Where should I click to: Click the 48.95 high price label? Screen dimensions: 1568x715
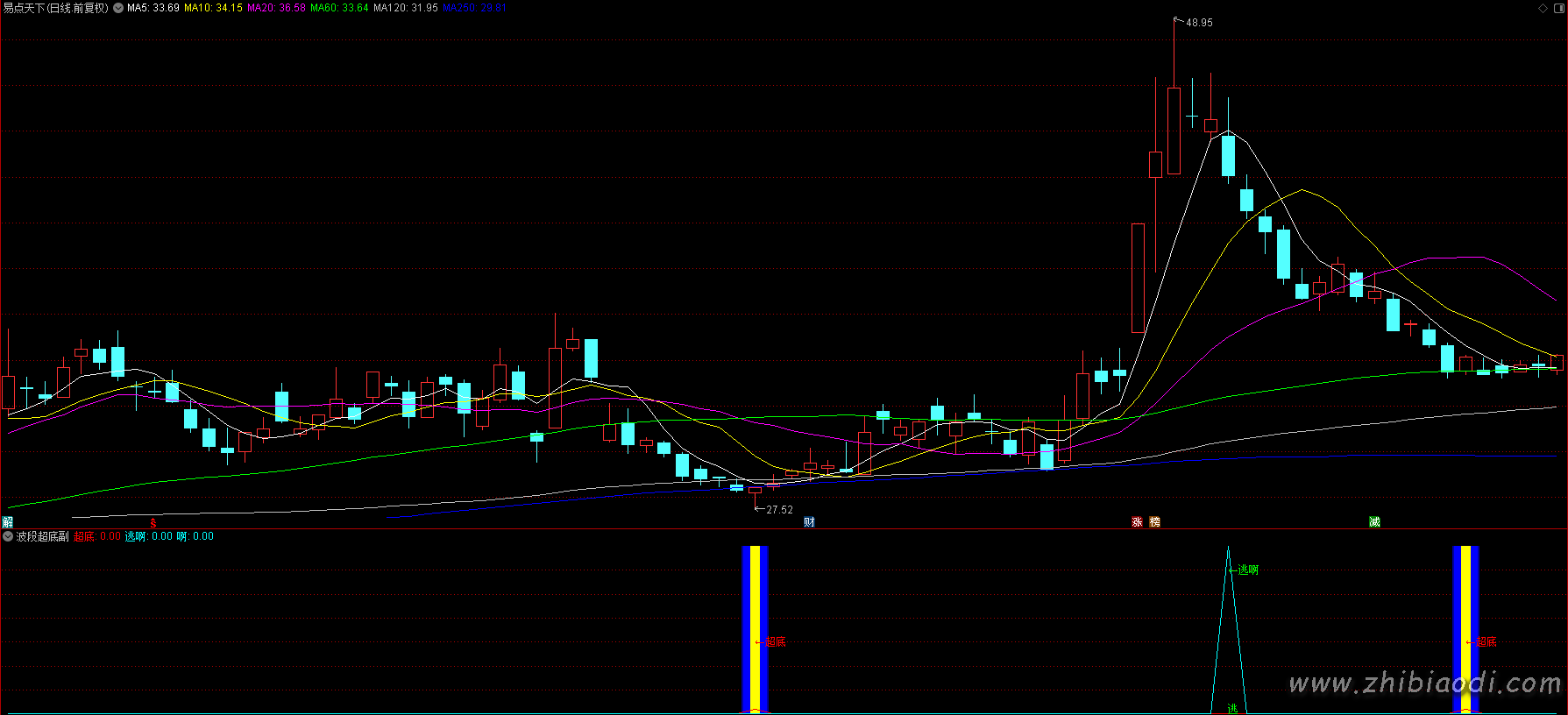click(x=1199, y=23)
